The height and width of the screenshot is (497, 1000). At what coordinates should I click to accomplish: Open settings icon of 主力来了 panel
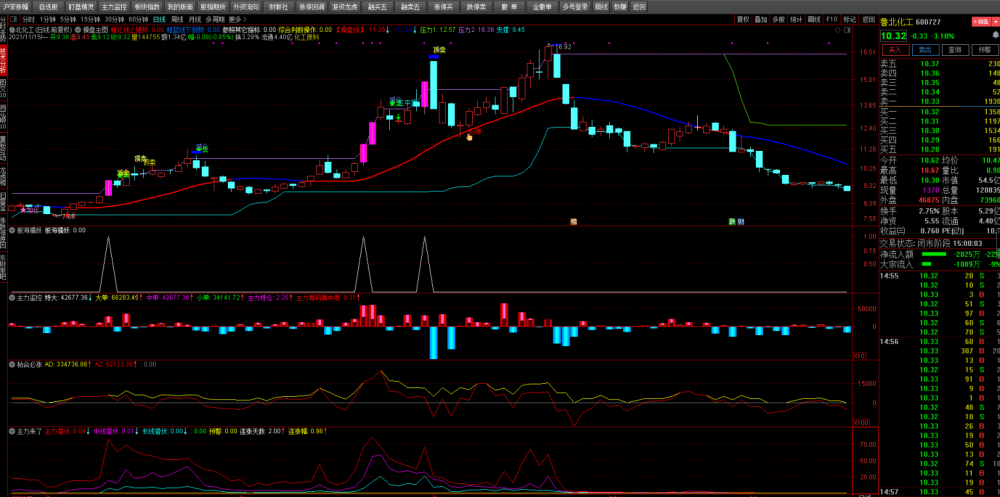[x=12, y=431]
